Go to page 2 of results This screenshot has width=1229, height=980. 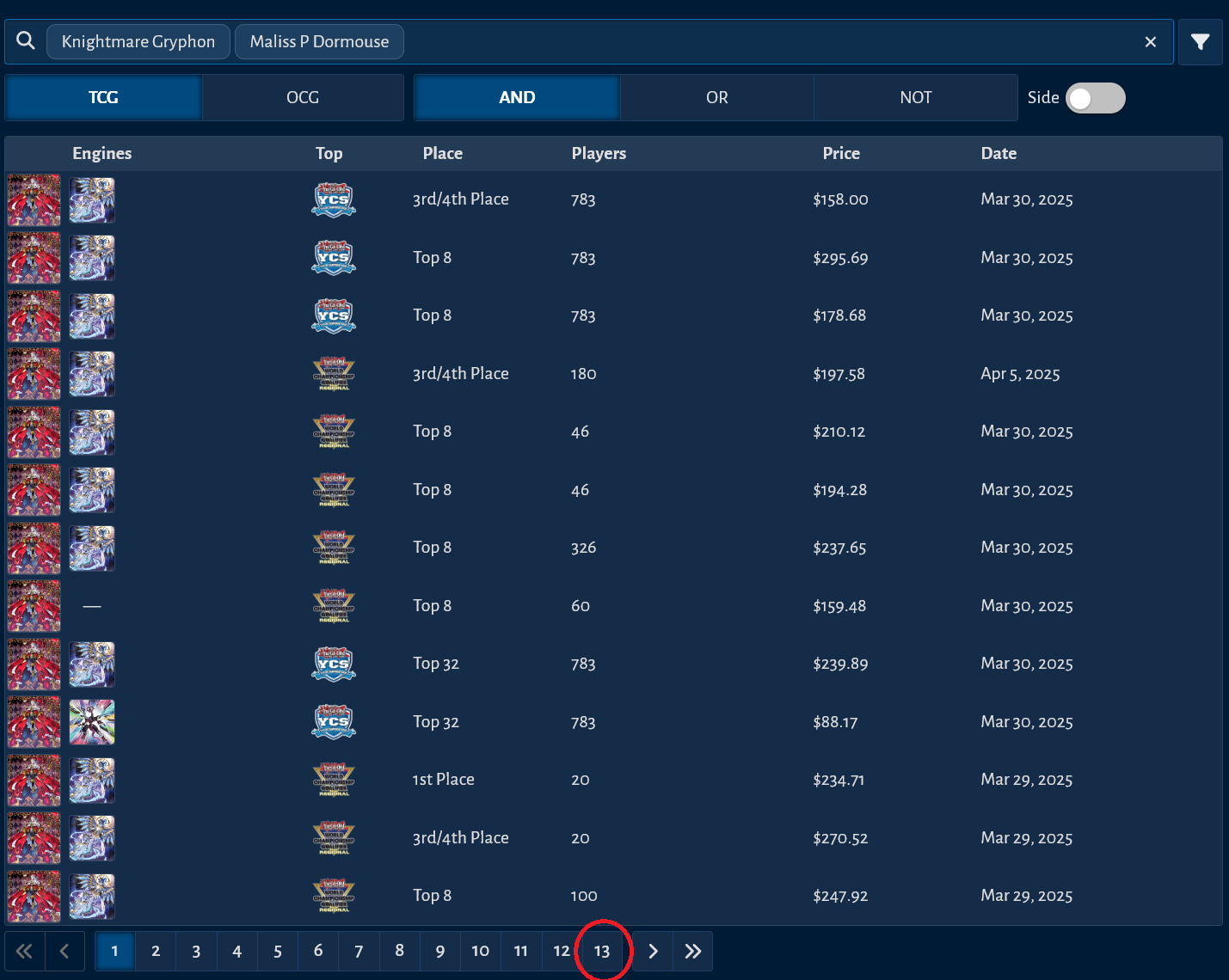[156, 951]
